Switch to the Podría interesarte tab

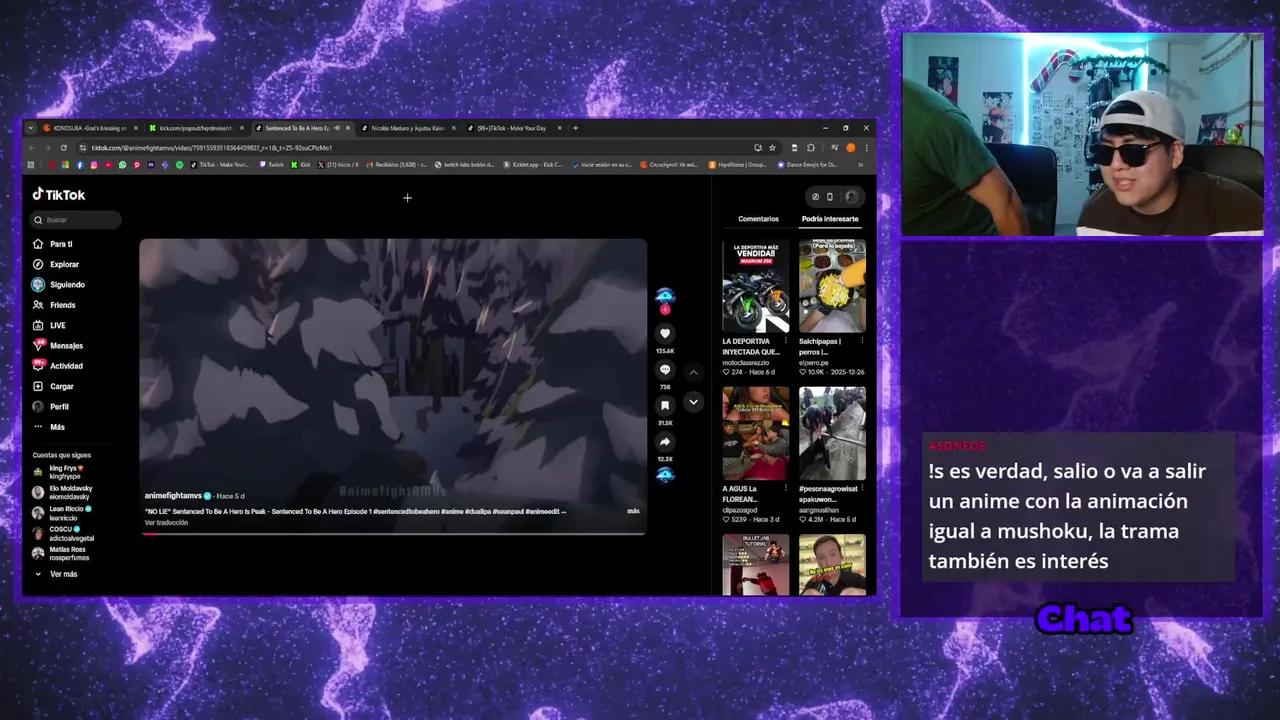coord(830,219)
